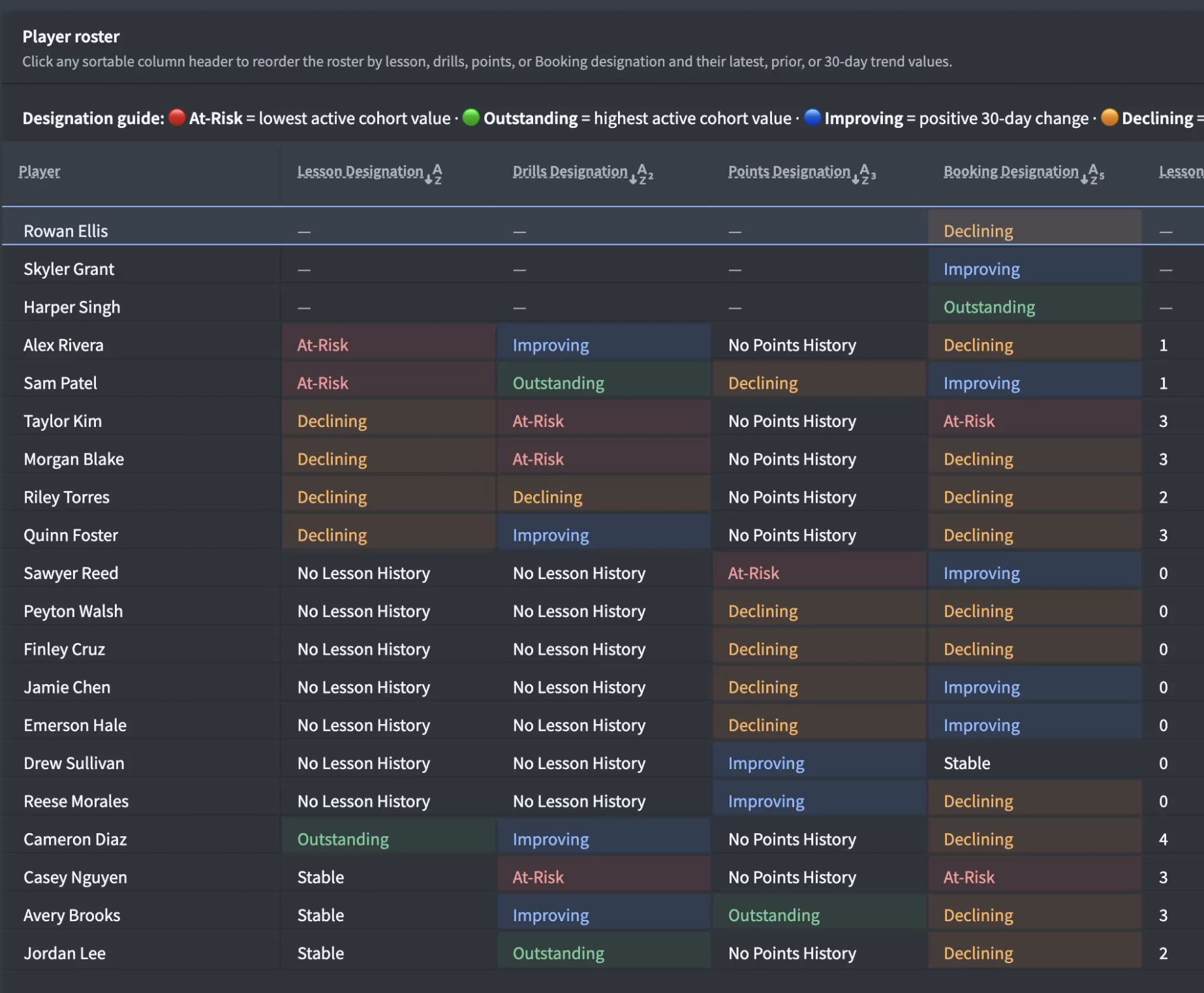Click the Lesson Designation sort A-Z icon

(x=434, y=174)
